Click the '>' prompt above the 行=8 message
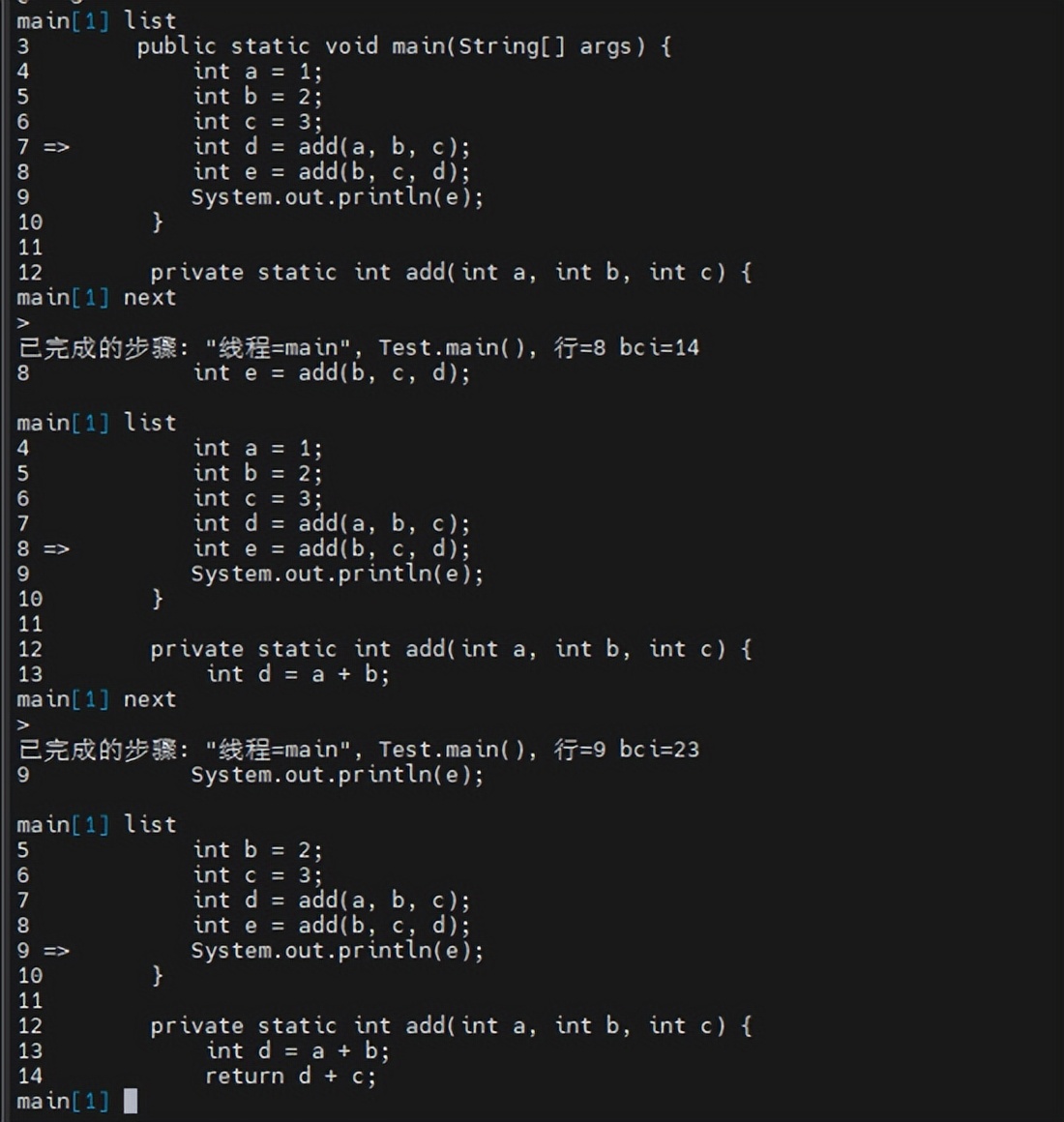The height and width of the screenshot is (1122, 1064). coord(23,323)
